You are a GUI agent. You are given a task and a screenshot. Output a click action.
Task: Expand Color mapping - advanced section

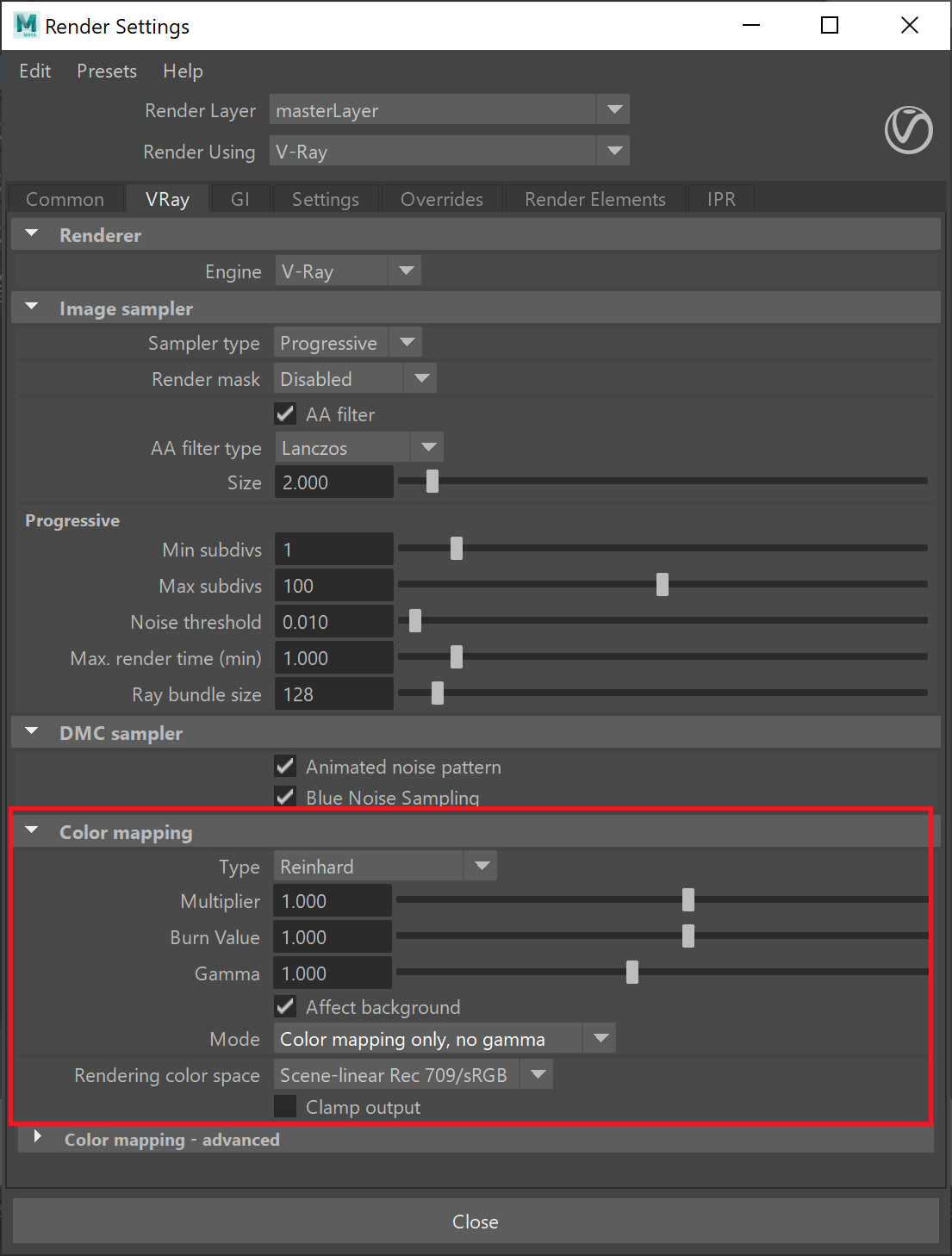(x=37, y=1137)
